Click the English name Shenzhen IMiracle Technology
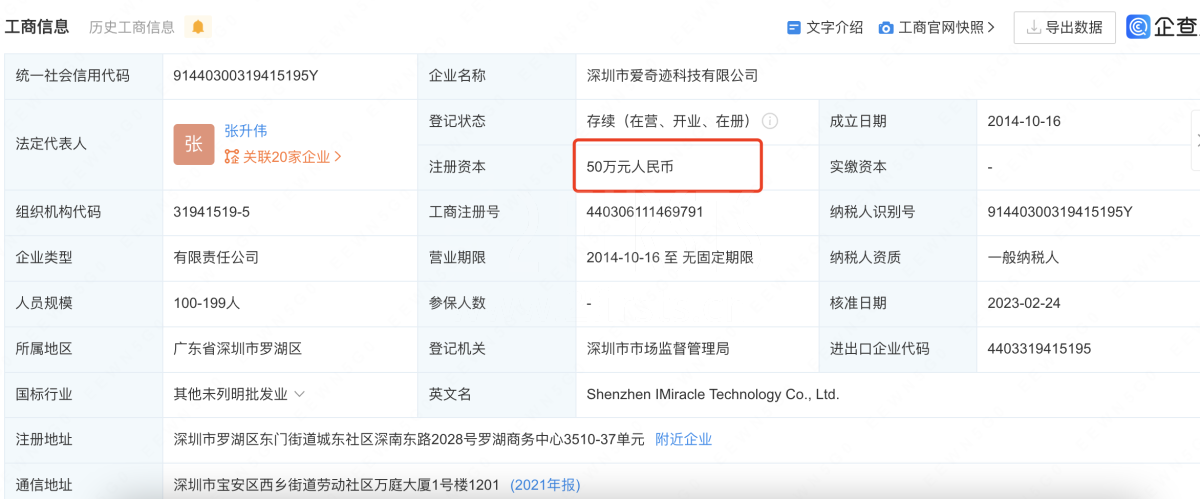Viewport: 1200px width, 499px height. point(712,394)
